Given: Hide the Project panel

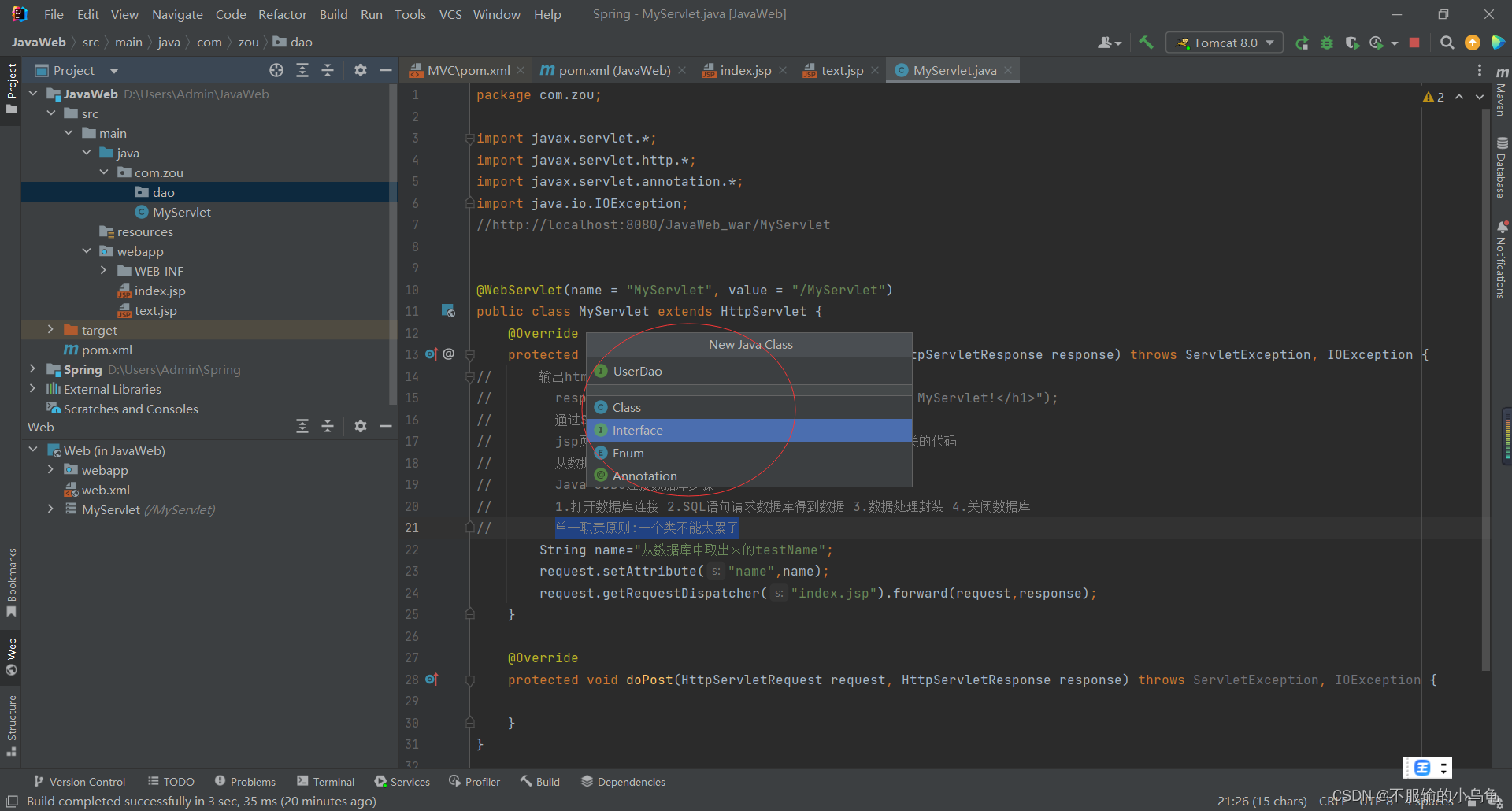Looking at the screenshot, I should click(385, 70).
